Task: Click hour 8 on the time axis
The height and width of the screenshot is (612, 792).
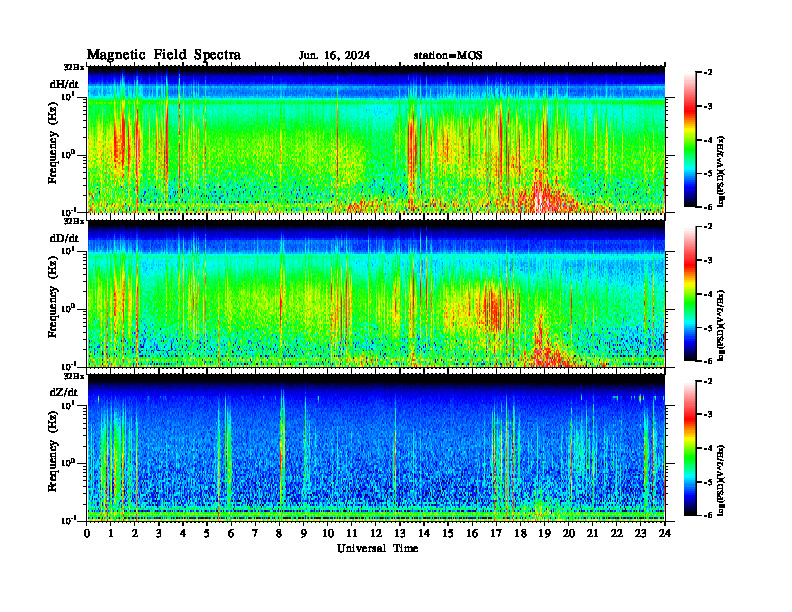Action: coord(279,533)
